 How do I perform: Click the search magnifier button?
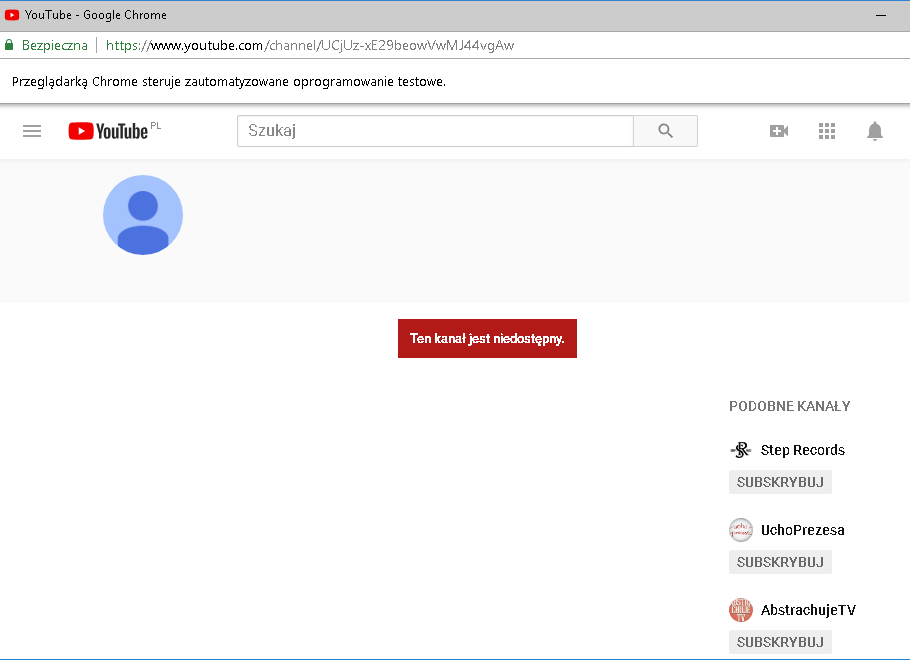[x=666, y=131]
